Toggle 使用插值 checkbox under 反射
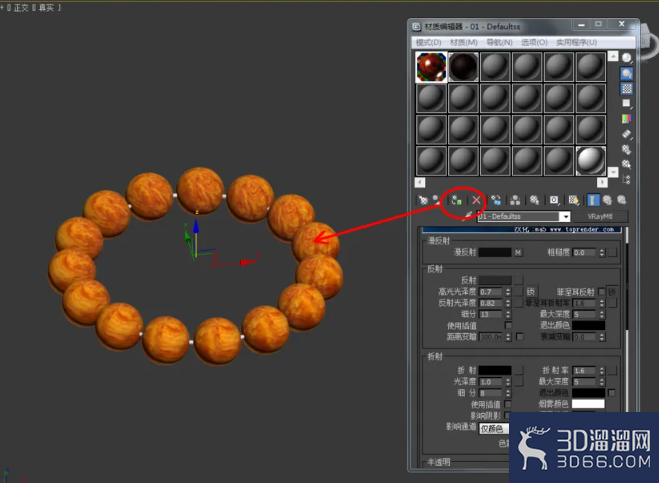Screen dimensions: 659x483 pos(508,325)
